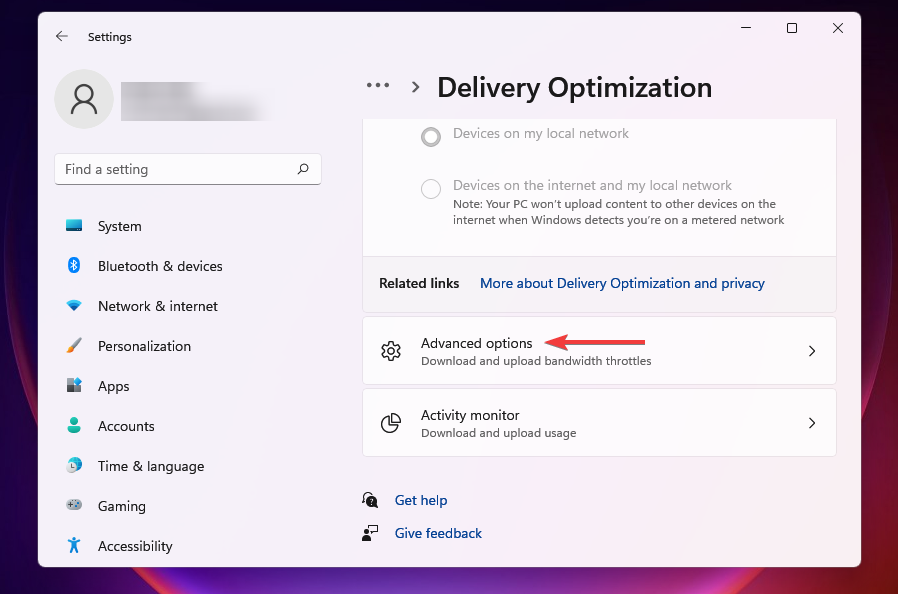Viewport: 898px width, 594px height.
Task: Click the Network & internet wifi icon
Action: pos(74,306)
